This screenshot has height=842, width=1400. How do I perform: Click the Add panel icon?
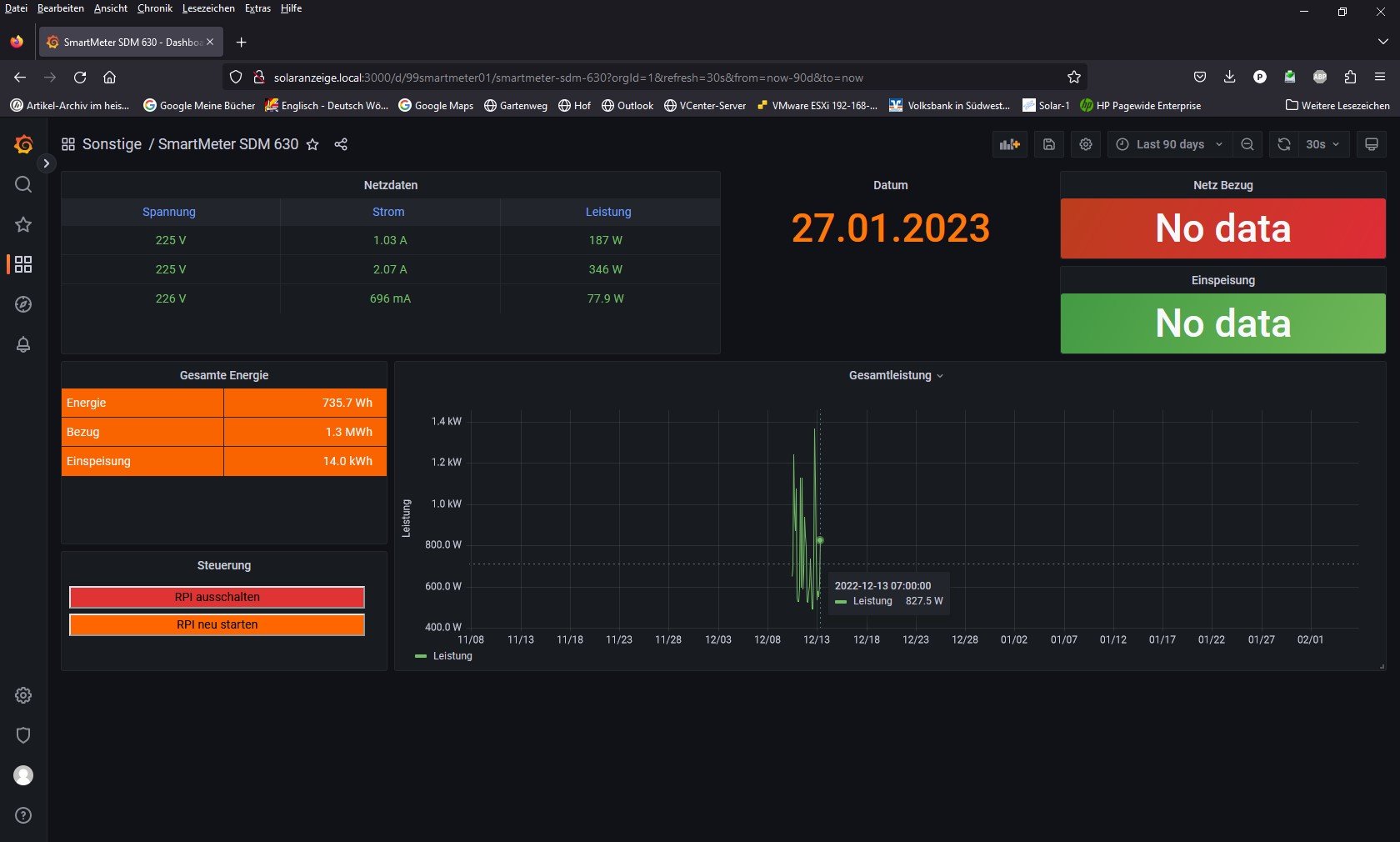[1009, 144]
